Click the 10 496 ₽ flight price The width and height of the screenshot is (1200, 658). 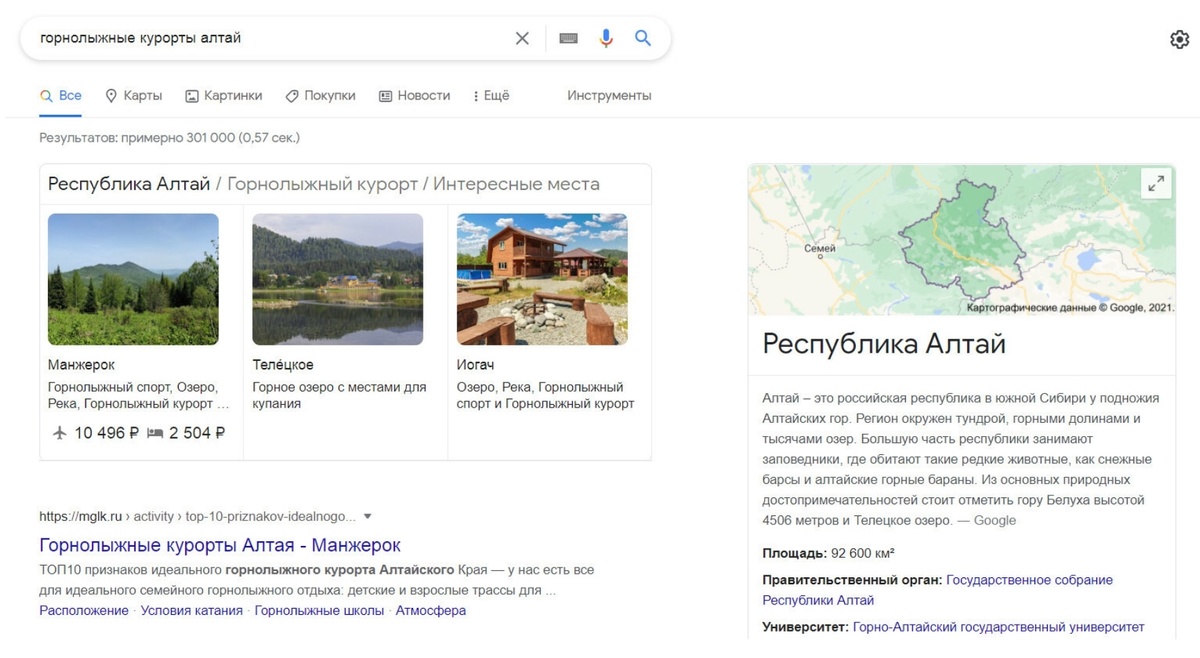coord(107,433)
